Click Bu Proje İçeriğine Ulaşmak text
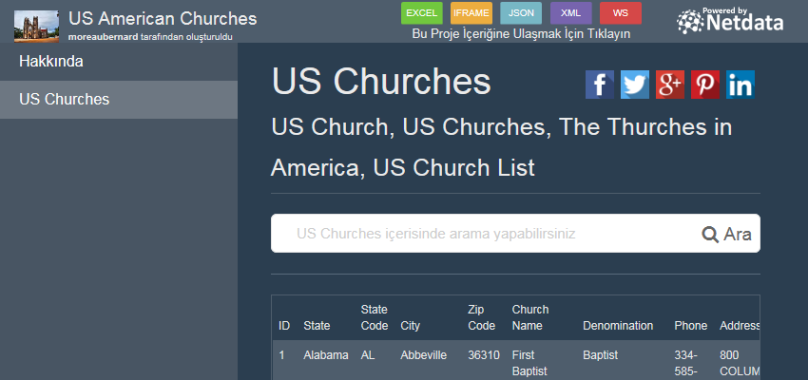 pos(521,34)
